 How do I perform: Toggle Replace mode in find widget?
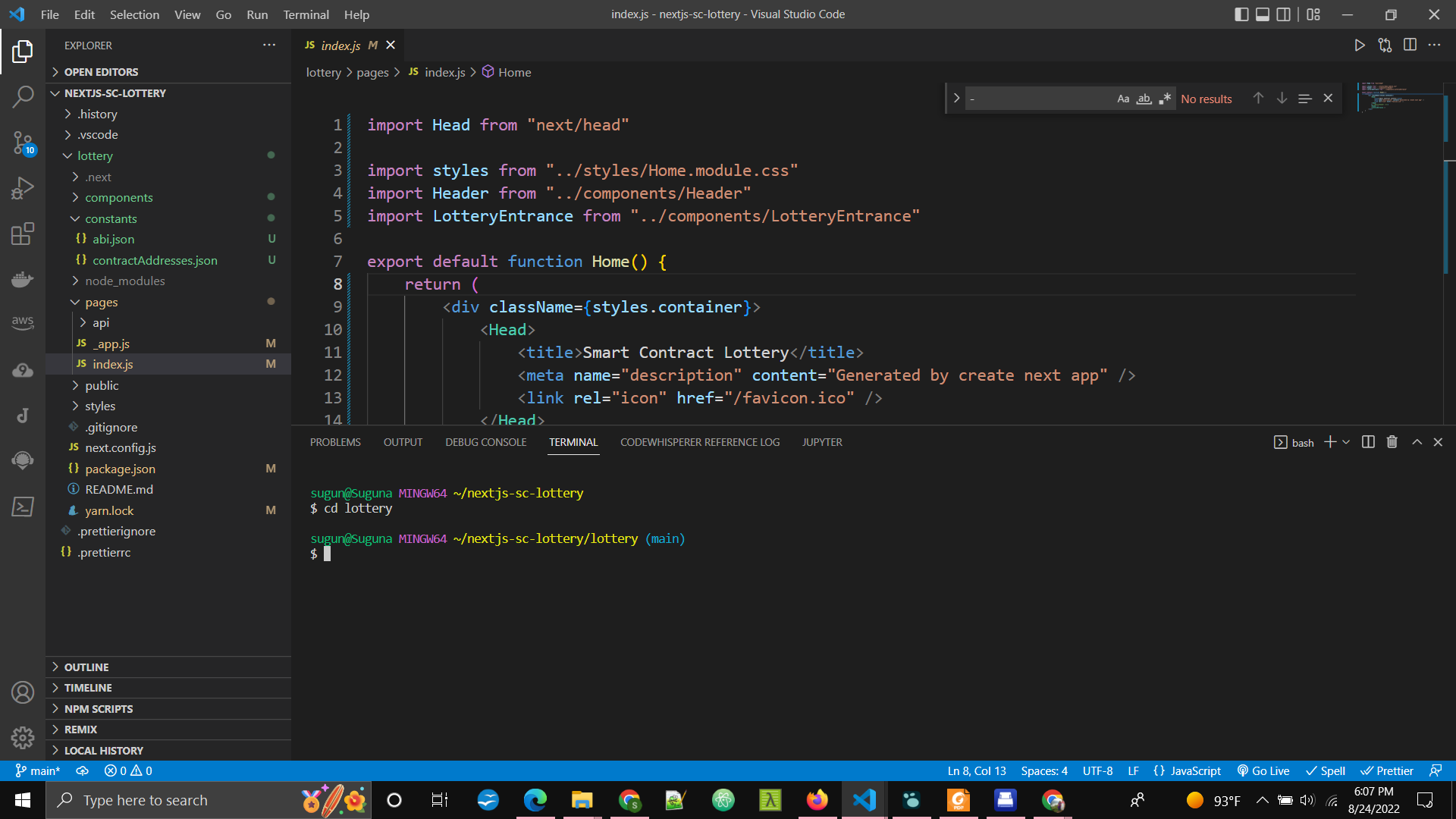click(x=956, y=99)
